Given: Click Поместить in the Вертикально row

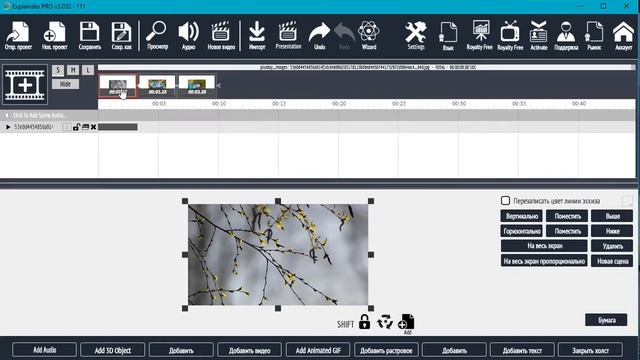Looking at the screenshot, I should [567, 216].
